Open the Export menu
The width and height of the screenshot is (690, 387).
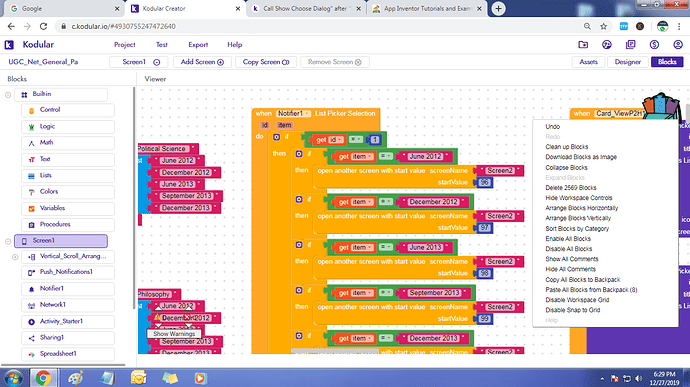point(198,45)
